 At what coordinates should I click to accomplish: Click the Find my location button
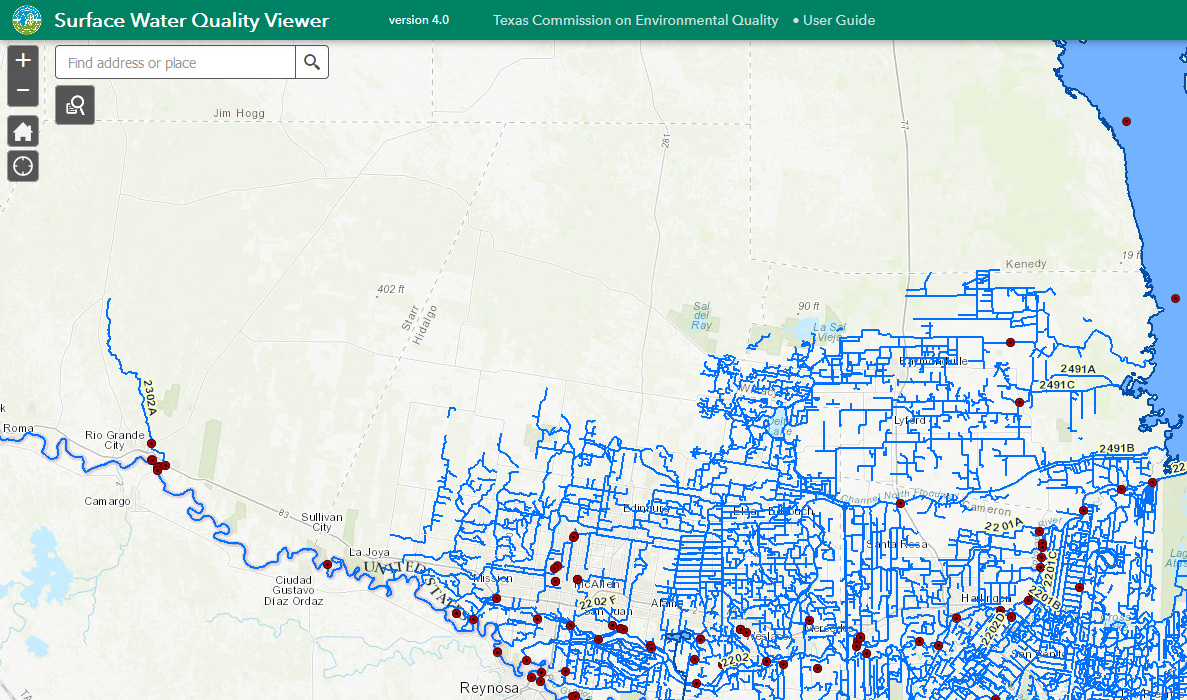[23, 166]
